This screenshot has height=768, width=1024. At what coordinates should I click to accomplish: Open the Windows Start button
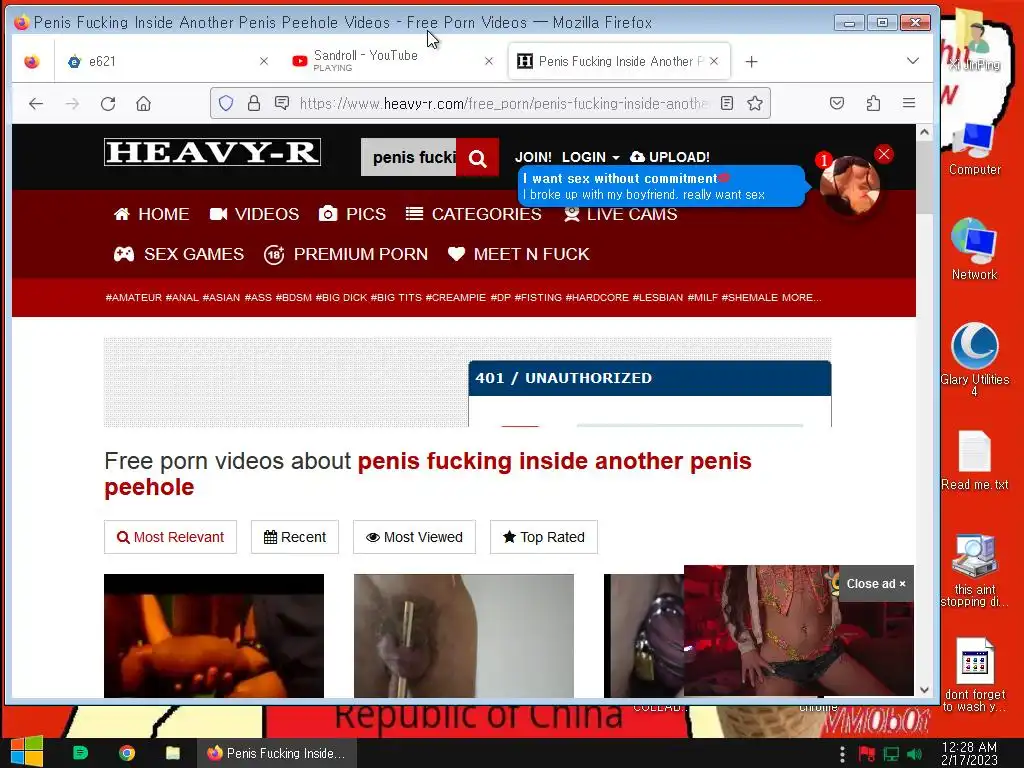click(27, 752)
